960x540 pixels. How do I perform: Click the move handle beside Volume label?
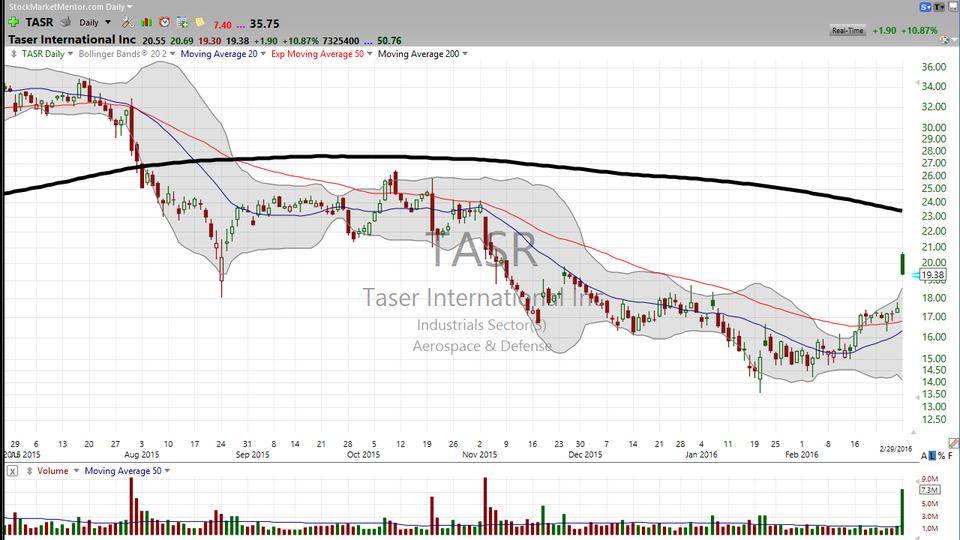click(x=29, y=471)
